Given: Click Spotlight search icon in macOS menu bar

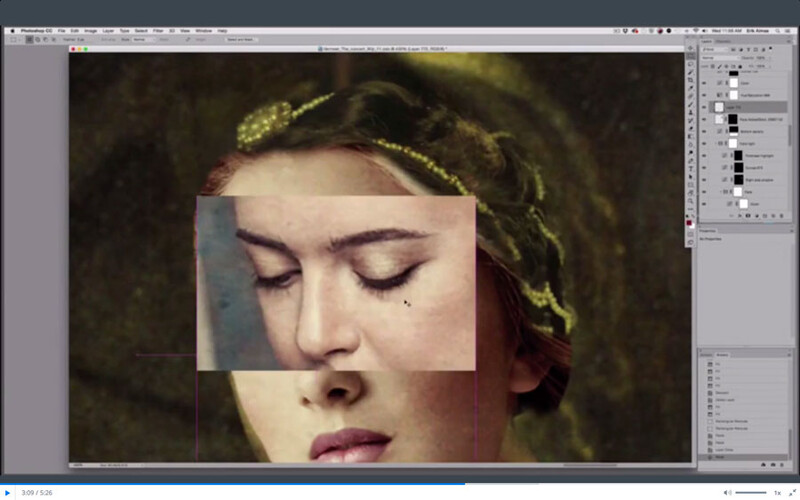Looking at the screenshot, I should coord(778,31).
